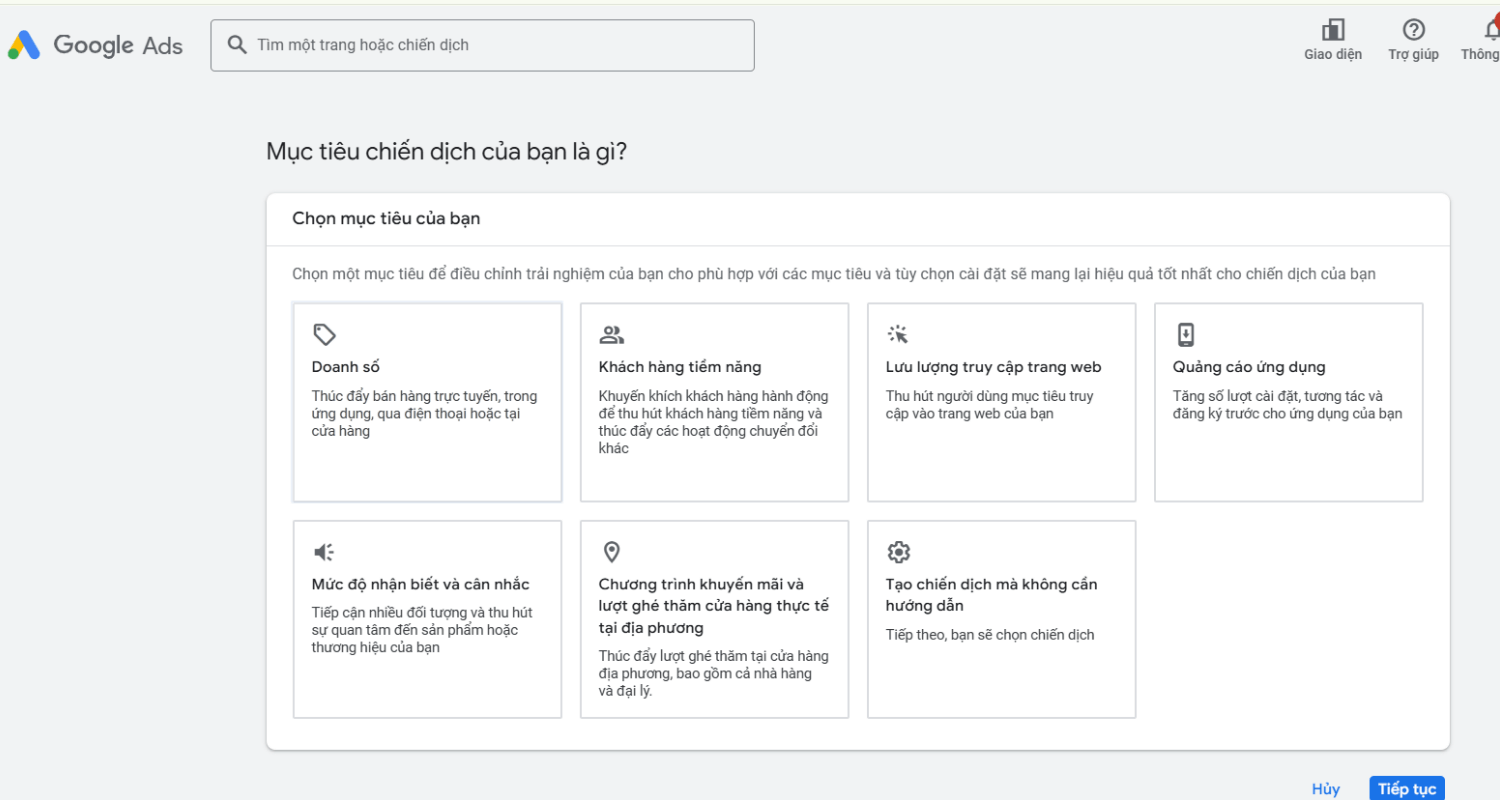Click the price tag icon for Doanh số
Screen dimensions: 1500x800
click(x=323, y=334)
